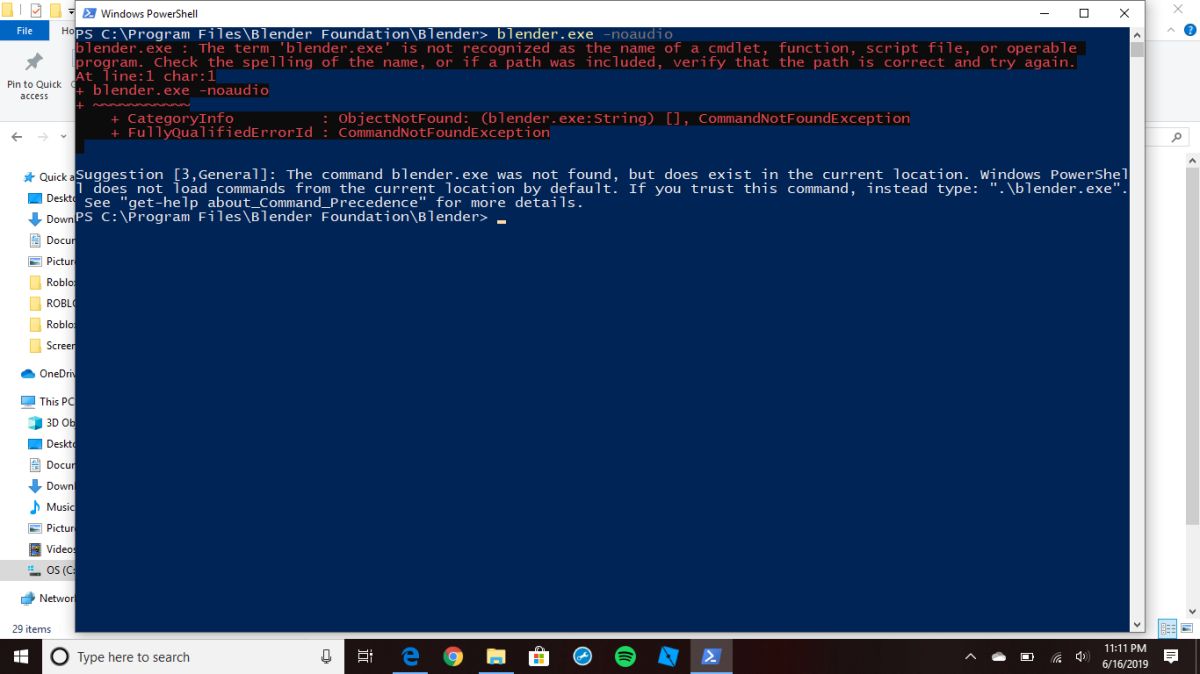Select Network in Explorer sidebar

[x=48, y=598]
